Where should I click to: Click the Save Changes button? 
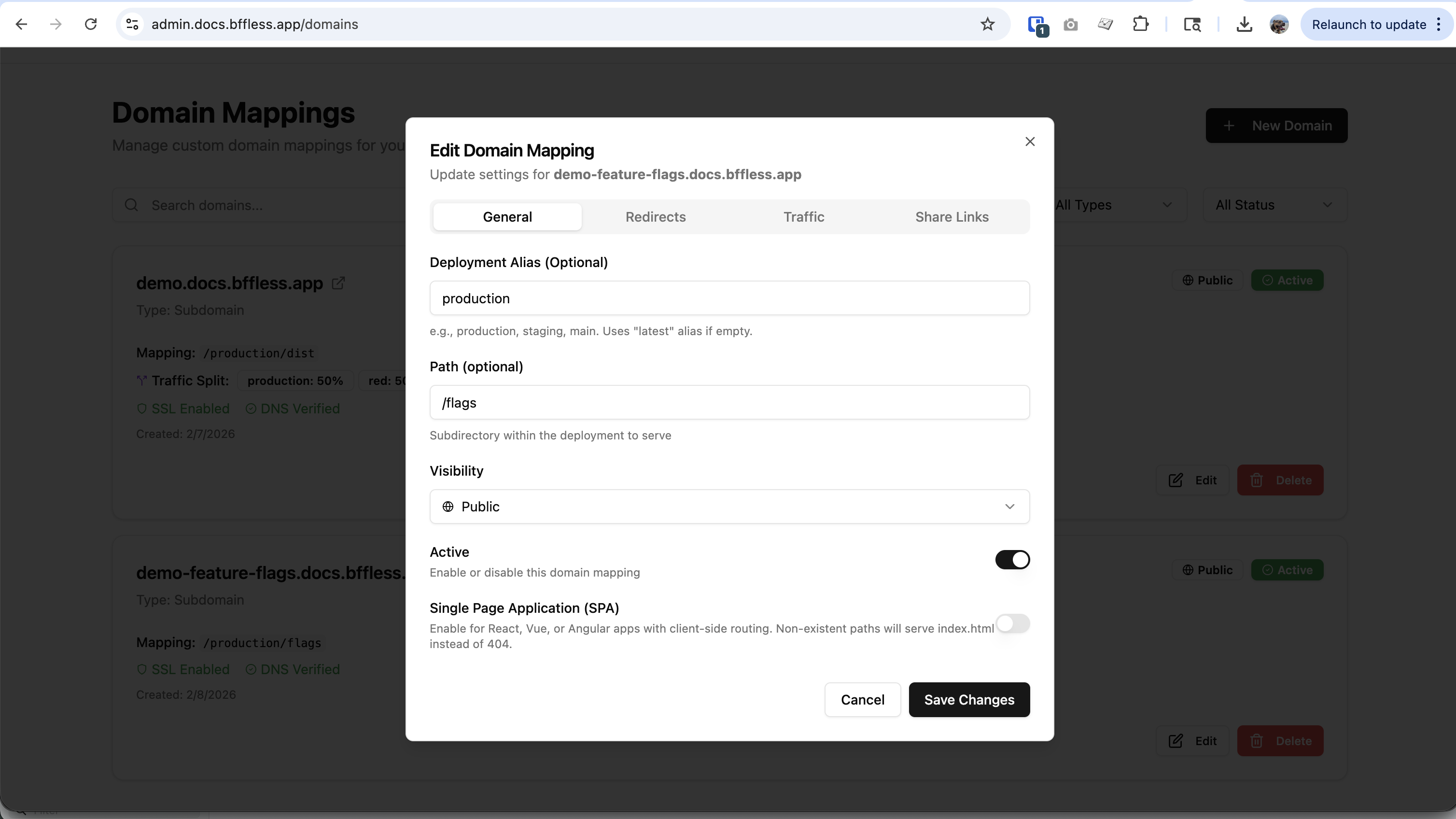coord(969,700)
